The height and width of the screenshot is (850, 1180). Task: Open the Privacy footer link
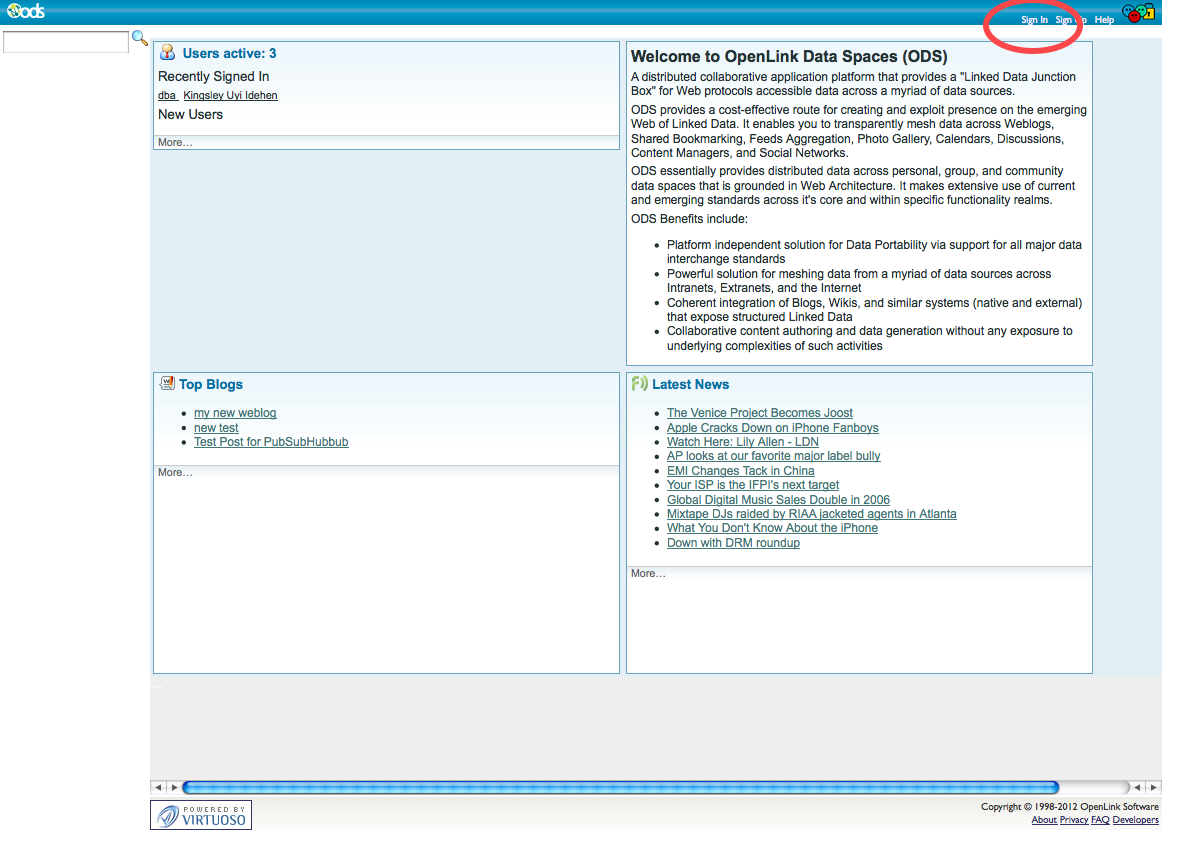tap(1073, 820)
